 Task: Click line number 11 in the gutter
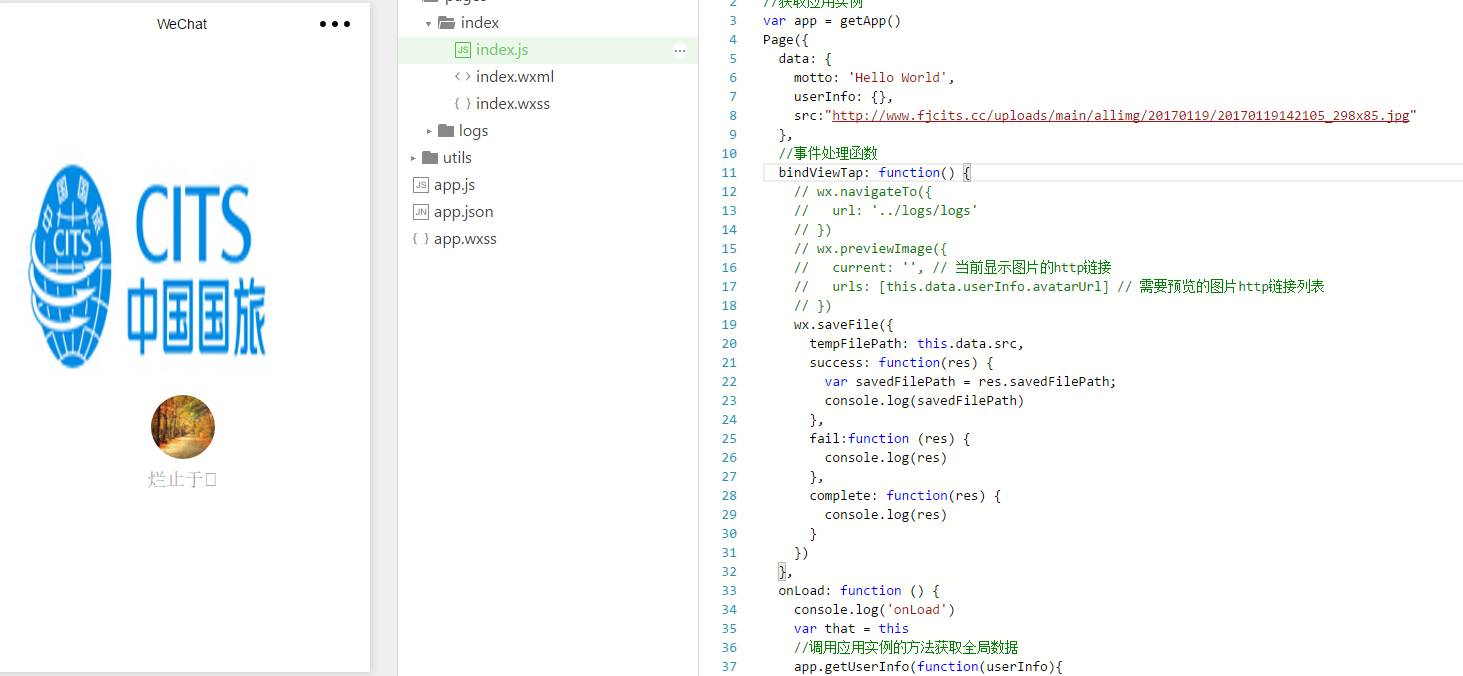[x=729, y=172]
